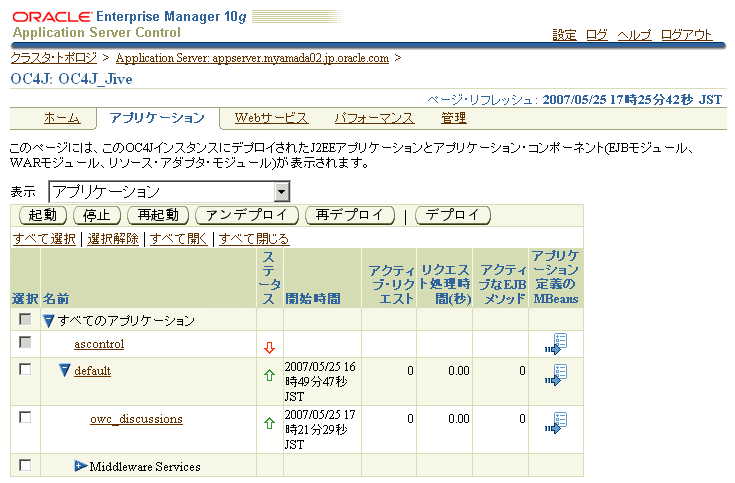Image resolution: width=735 pixels, height=483 pixels.
Task: Switch to the Webサービス tab
Action: (x=271, y=118)
